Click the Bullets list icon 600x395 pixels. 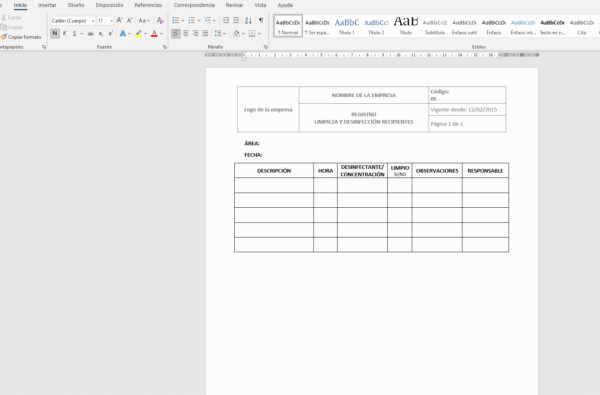176,20
